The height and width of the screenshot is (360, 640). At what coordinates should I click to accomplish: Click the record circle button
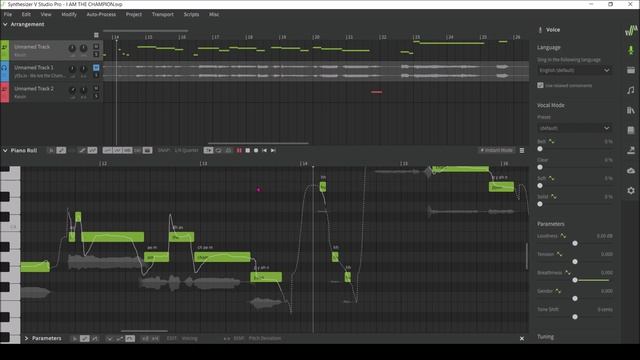click(256, 151)
